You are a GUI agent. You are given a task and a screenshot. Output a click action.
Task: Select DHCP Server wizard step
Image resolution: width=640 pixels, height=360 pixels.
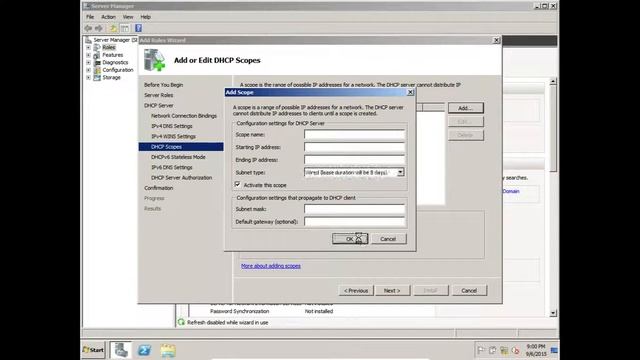(x=158, y=105)
